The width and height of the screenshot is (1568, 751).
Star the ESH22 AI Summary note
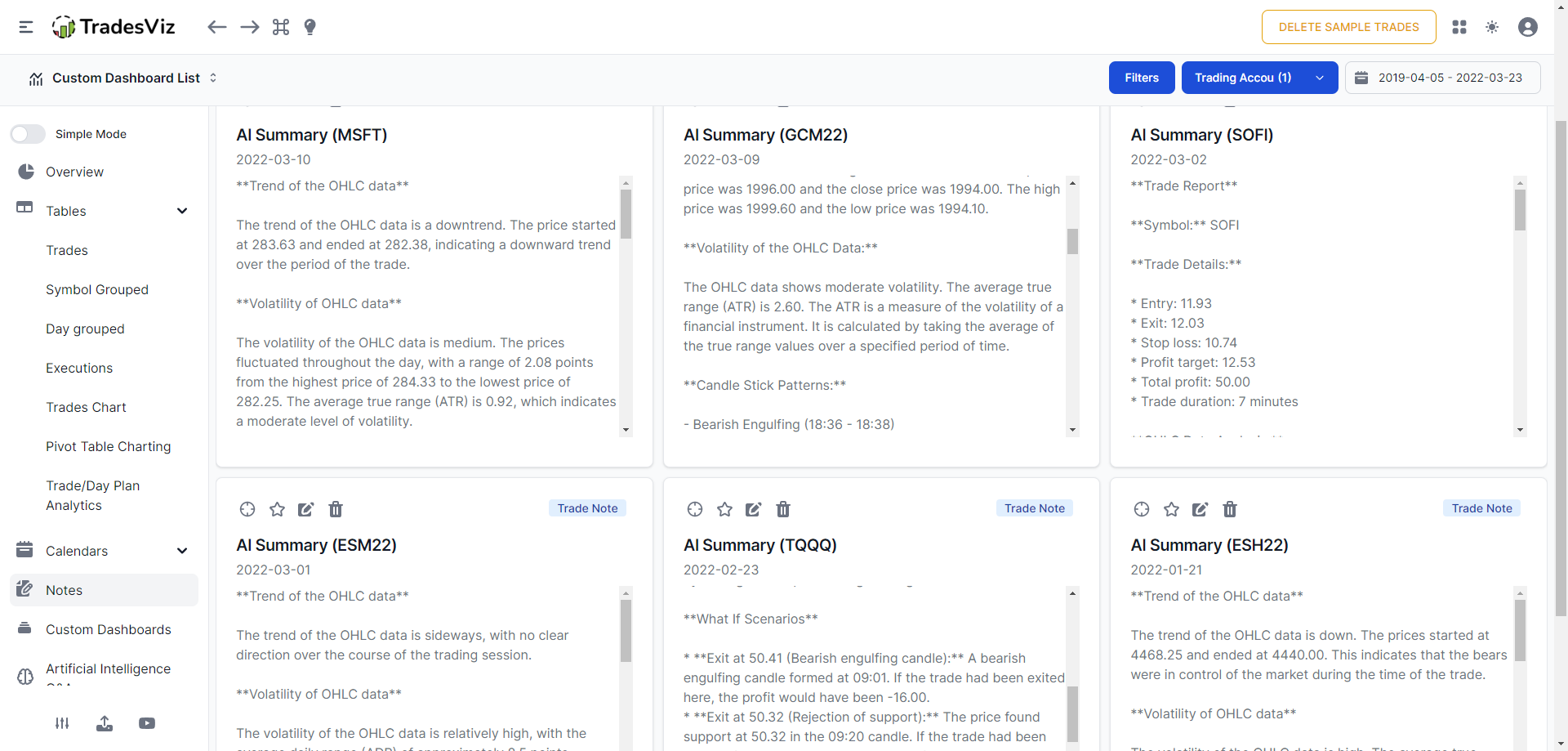coord(1172,509)
